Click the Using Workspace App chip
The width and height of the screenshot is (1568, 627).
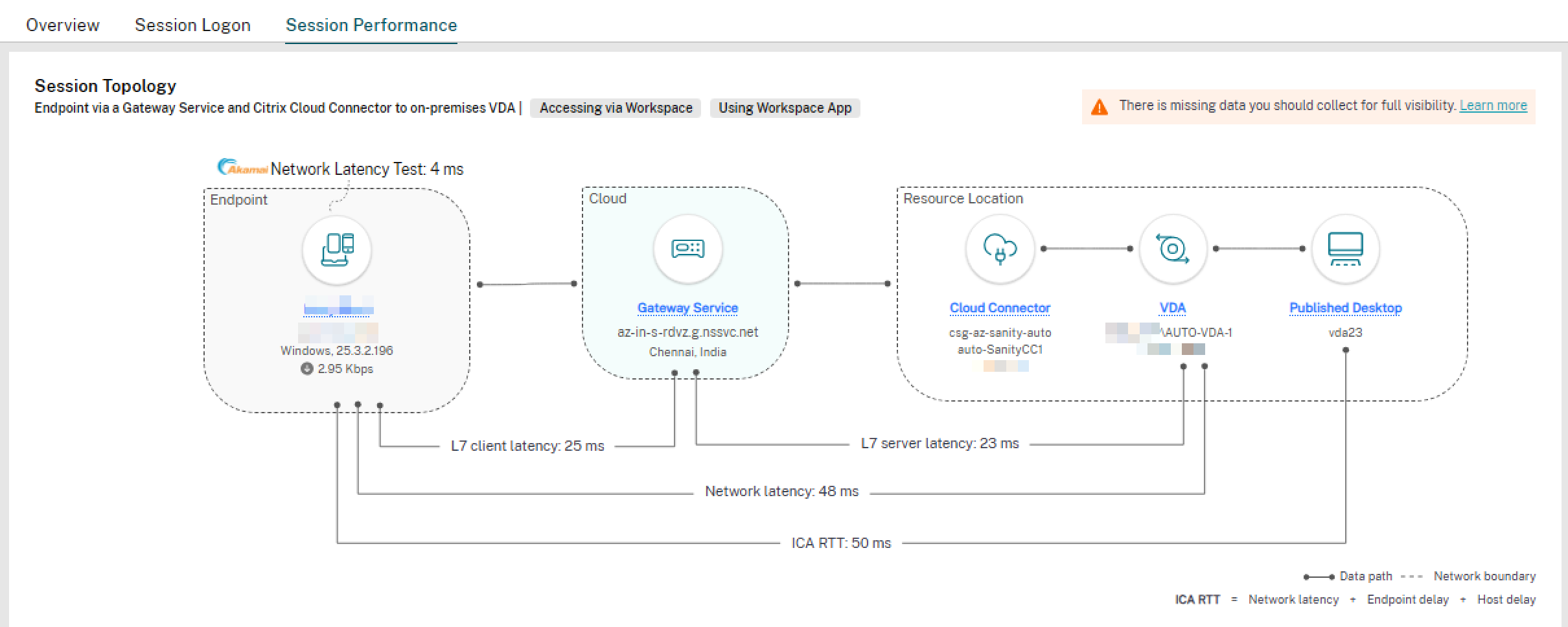[785, 108]
